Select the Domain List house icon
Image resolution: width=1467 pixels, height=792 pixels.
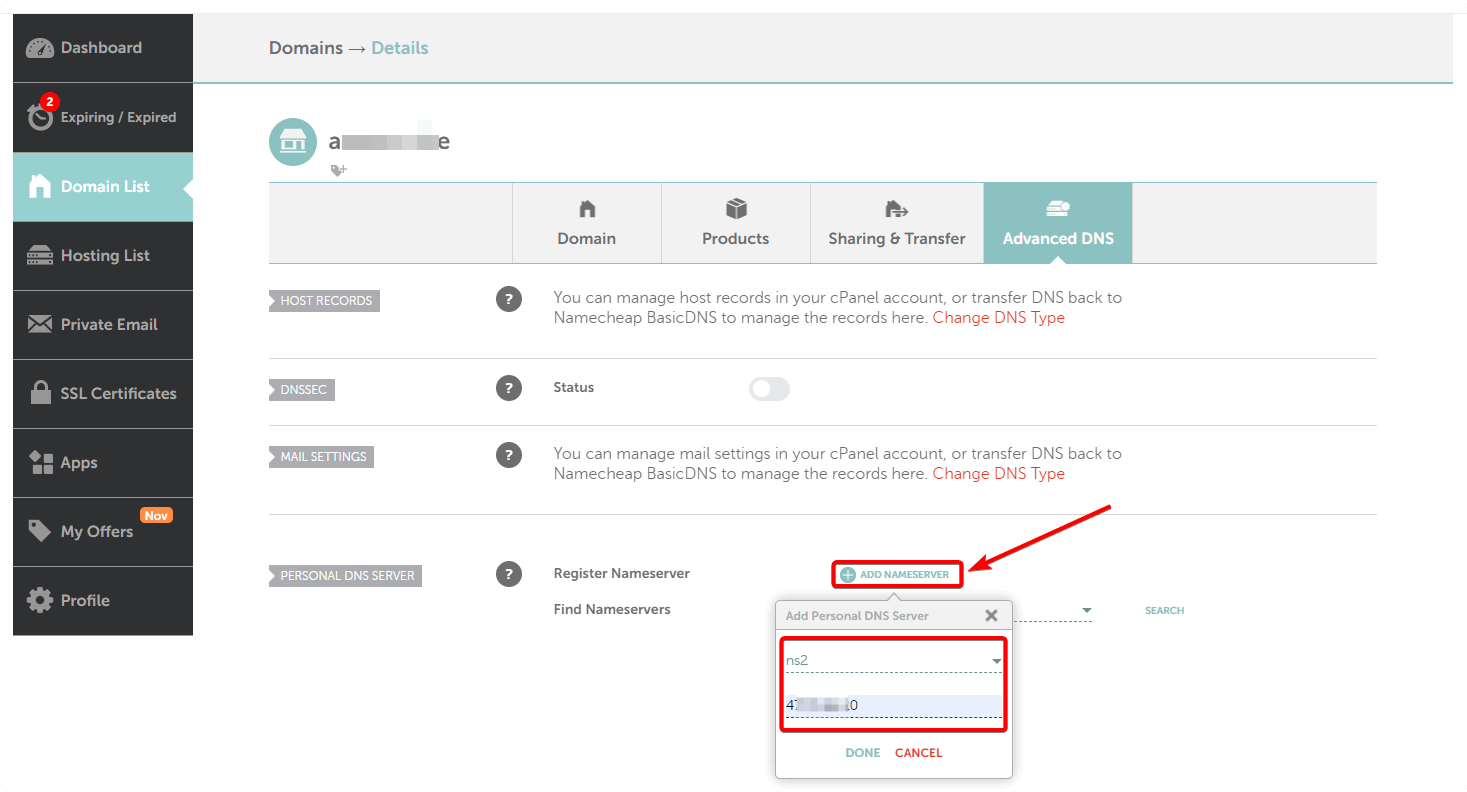(x=40, y=186)
